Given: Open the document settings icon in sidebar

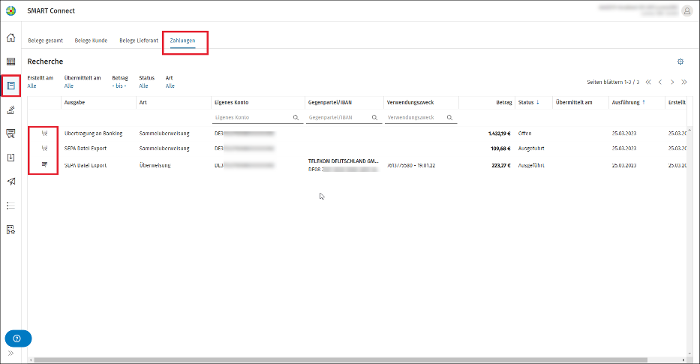Looking at the screenshot, I should 11,230.
